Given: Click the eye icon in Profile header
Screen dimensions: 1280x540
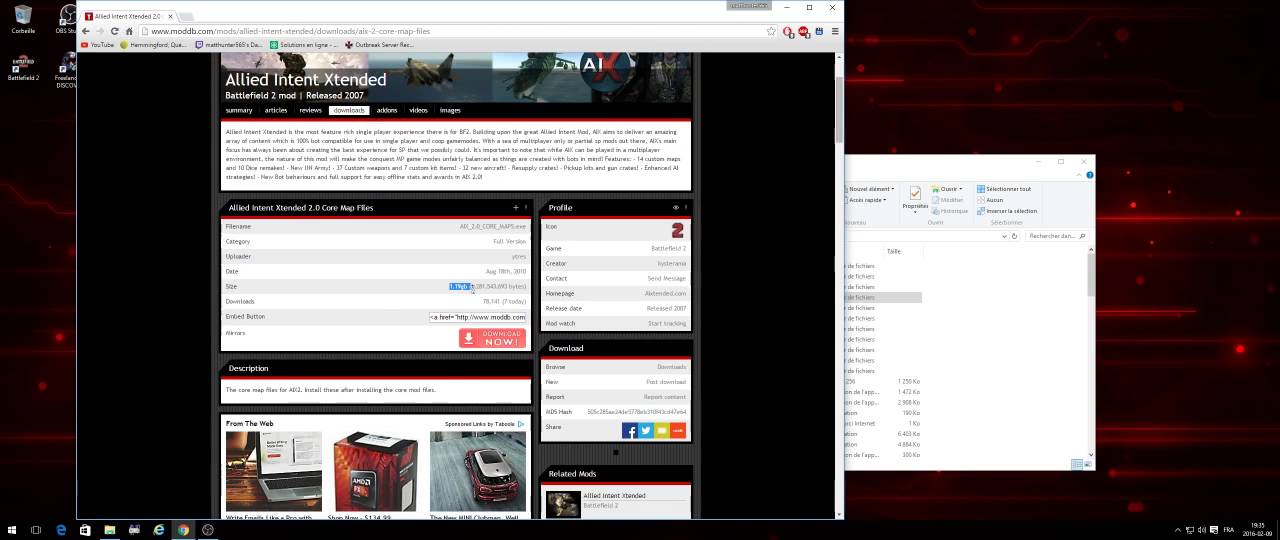Looking at the screenshot, I should [x=676, y=208].
